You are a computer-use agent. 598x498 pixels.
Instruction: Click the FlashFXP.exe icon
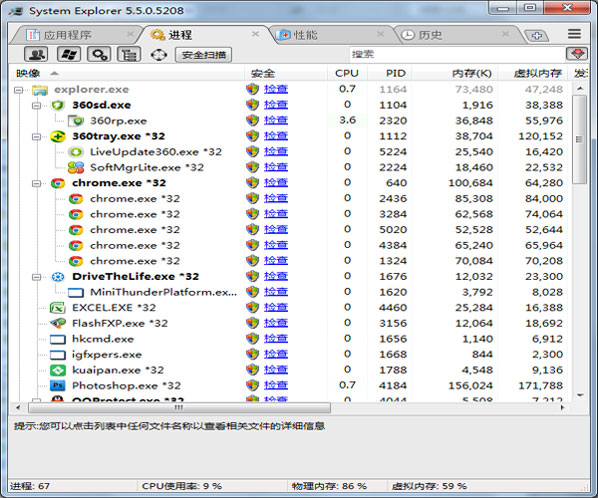[x=58, y=323]
